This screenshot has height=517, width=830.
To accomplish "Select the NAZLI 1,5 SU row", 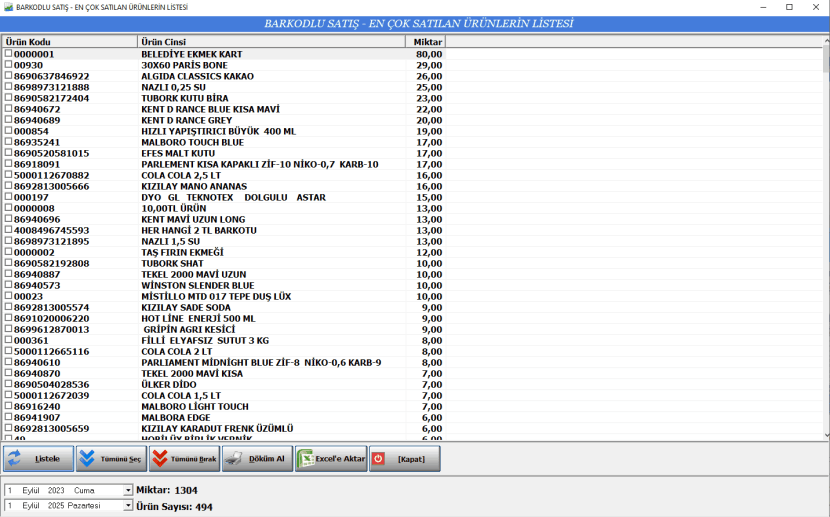I will click(x=223, y=241).
